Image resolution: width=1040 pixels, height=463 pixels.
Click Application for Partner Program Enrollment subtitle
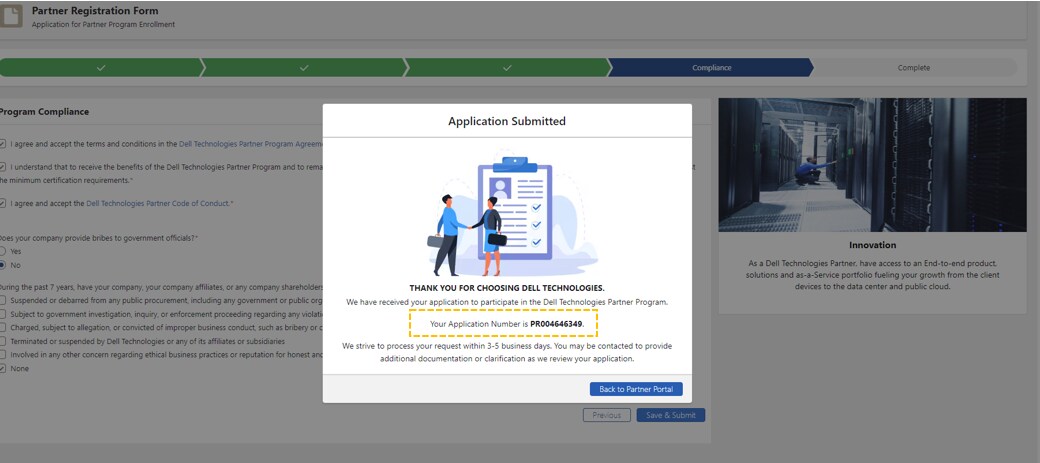point(103,25)
